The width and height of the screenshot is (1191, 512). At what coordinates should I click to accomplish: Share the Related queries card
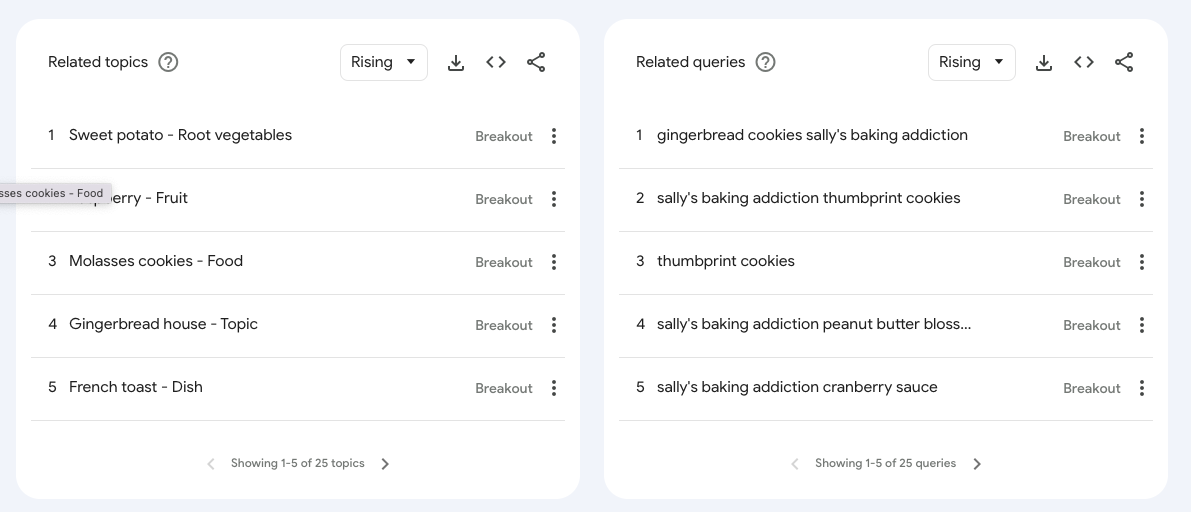pyautogui.click(x=1124, y=62)
